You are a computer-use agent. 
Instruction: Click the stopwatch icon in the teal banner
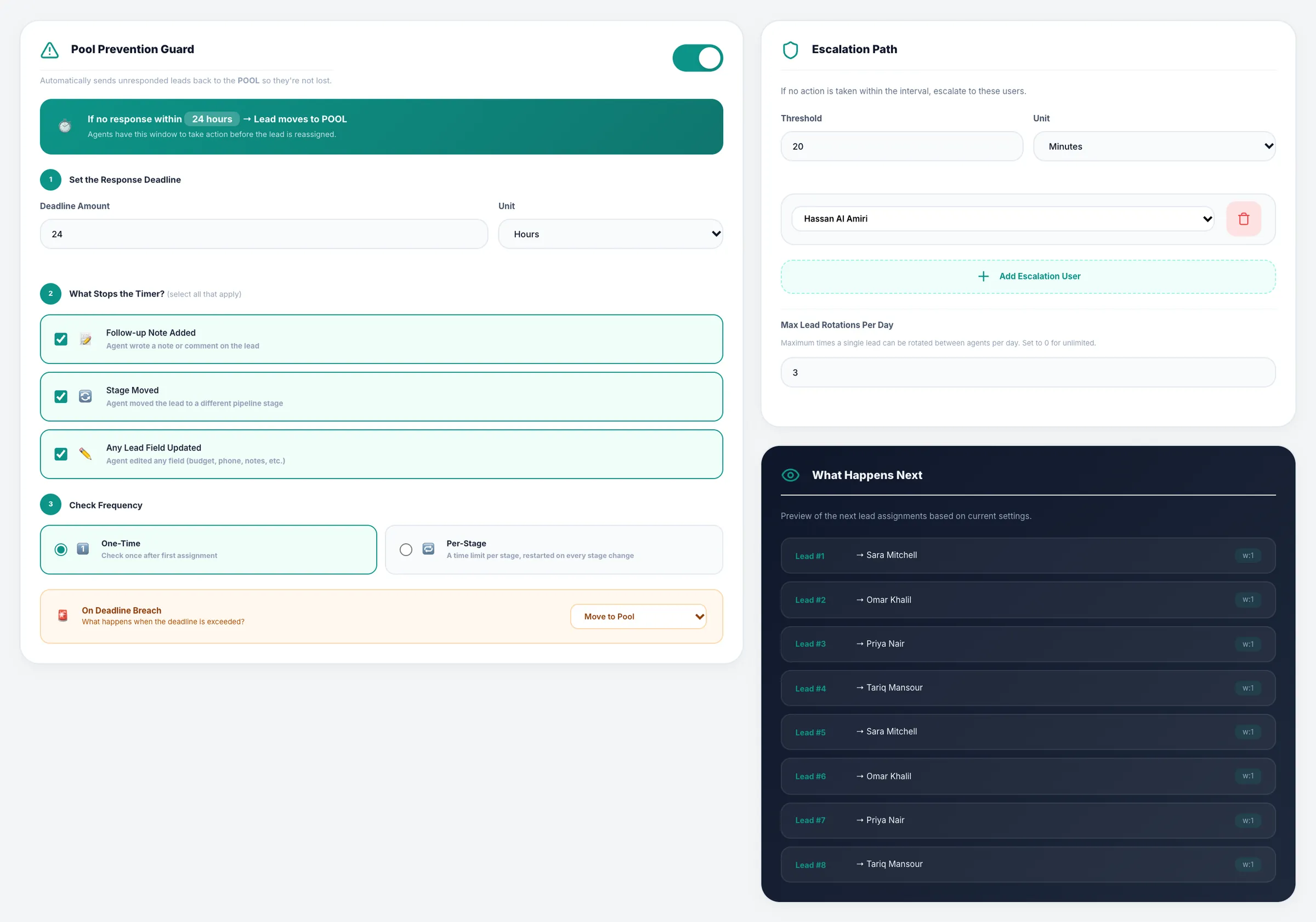[65, 126]
